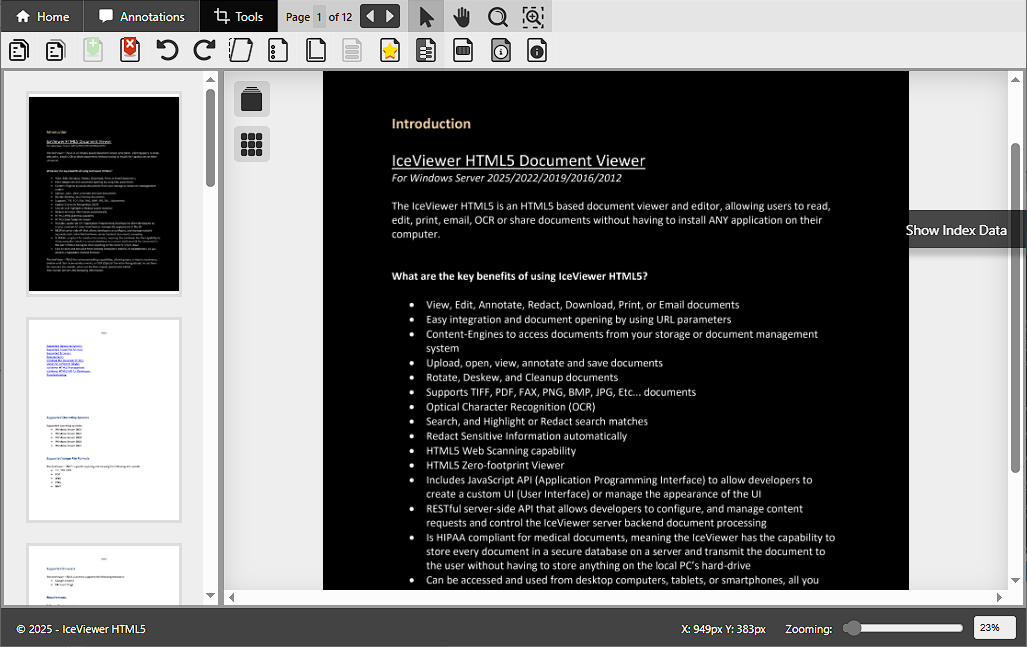The width and height of the screenshot is (1027, 647).
Task: Click 'Redact Sensitive Information automatically' bullet
Action: click(x=526, y=436)
